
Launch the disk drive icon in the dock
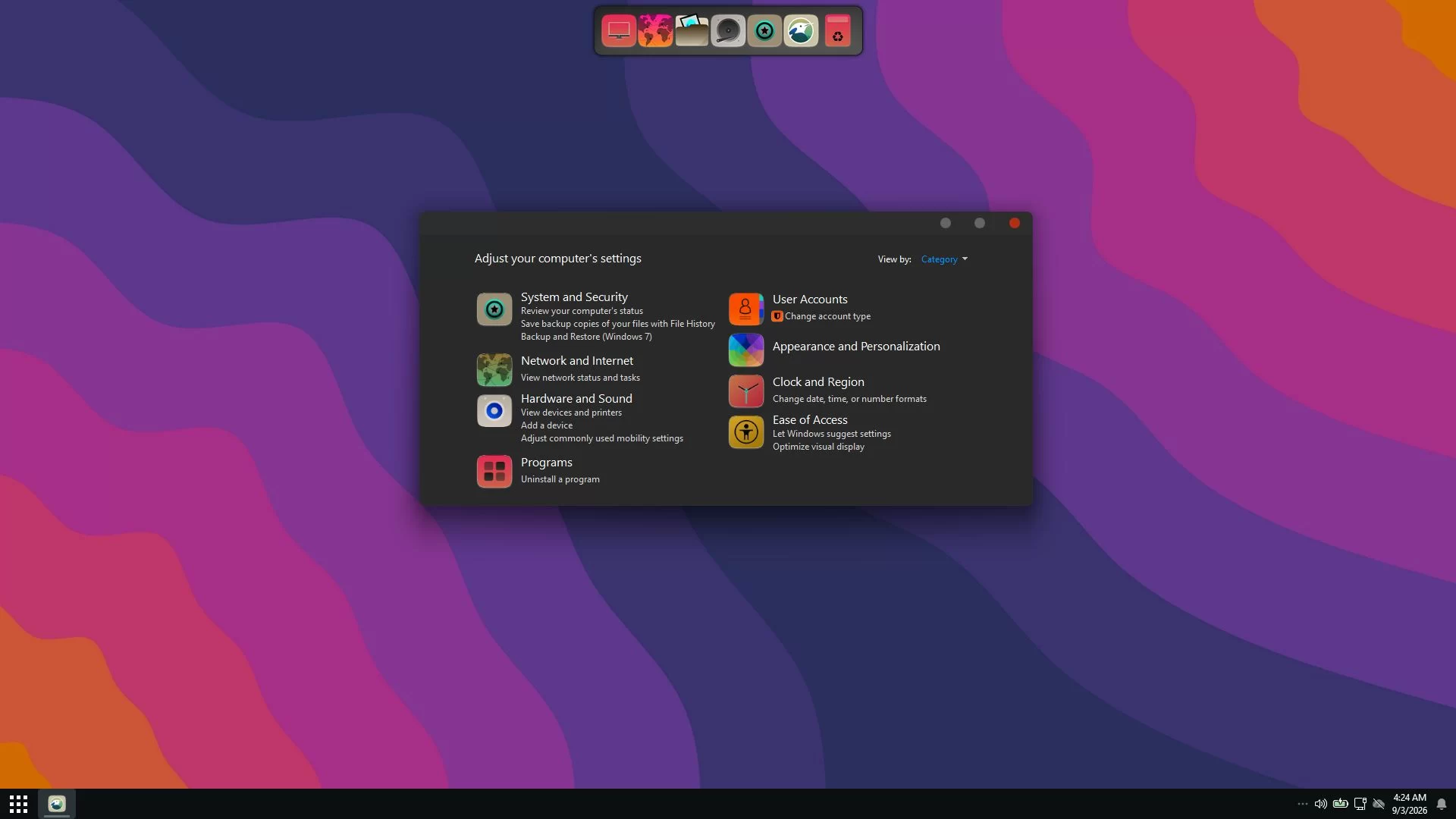tap(728, 31)
